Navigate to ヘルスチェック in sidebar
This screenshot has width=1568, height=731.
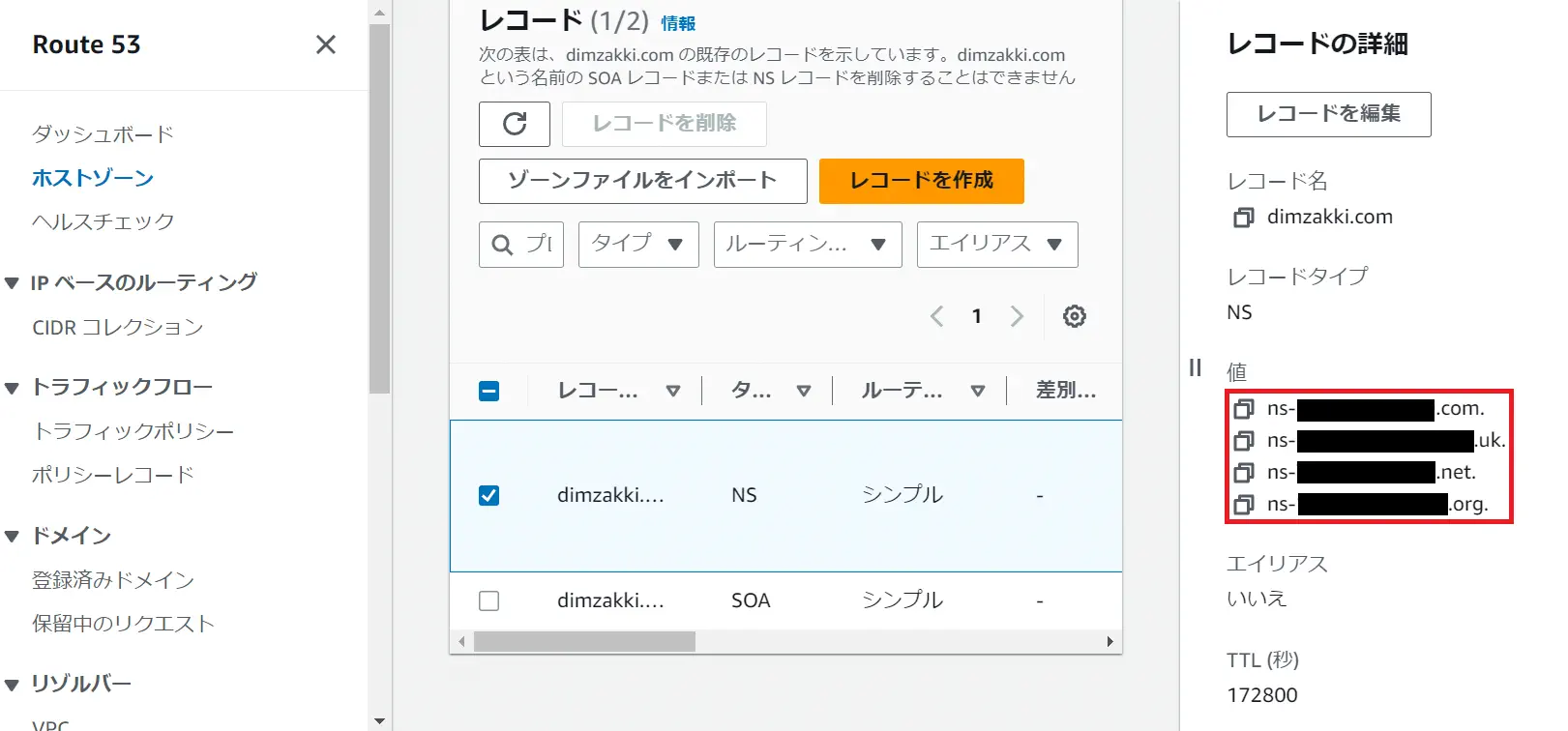(x=103, y=221)
